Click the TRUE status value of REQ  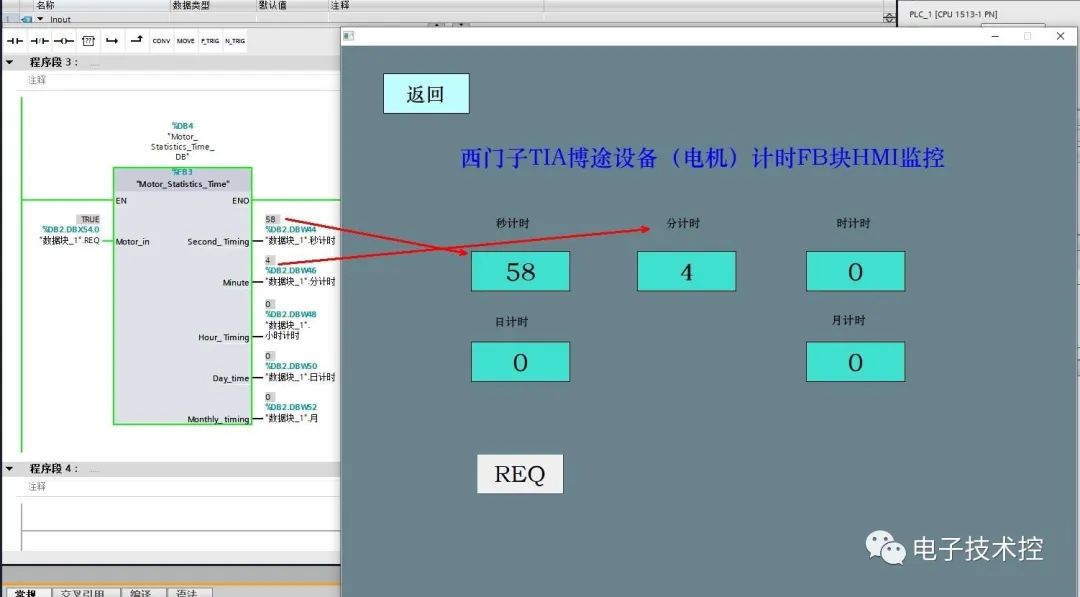coord(90,219)
